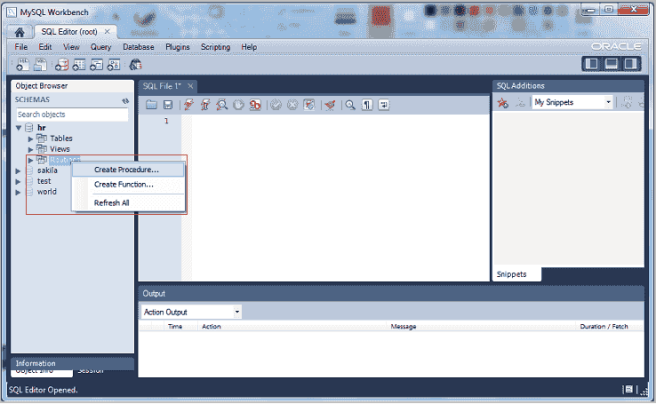Click the create new view icon

click(x=96, y=64)
